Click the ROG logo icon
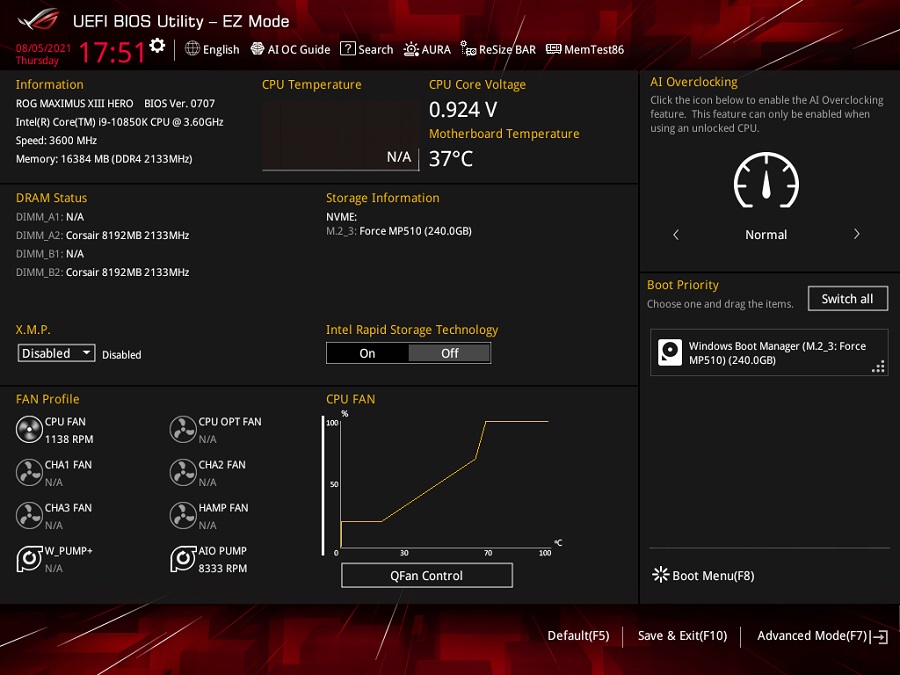Viewport: 900px width, 675px height. 38,21
